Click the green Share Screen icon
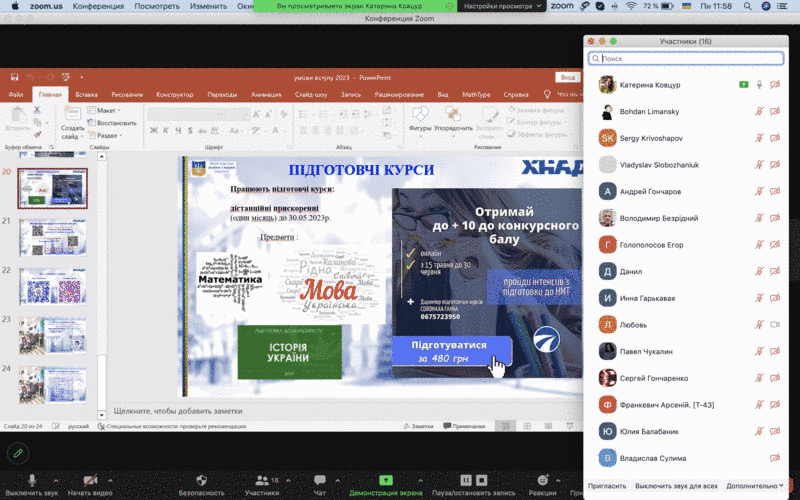The height and width of the screenshot is (500, 800). point(386,480)
